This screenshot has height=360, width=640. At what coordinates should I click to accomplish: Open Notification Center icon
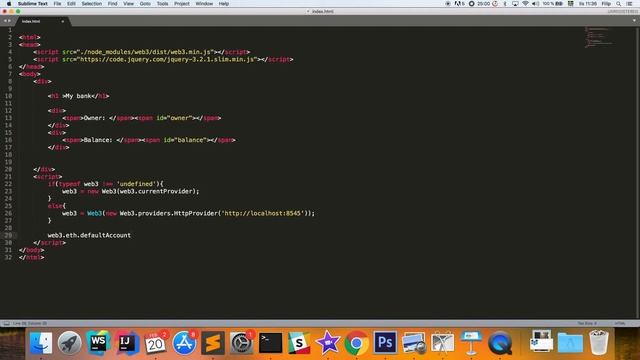(630, 4)
